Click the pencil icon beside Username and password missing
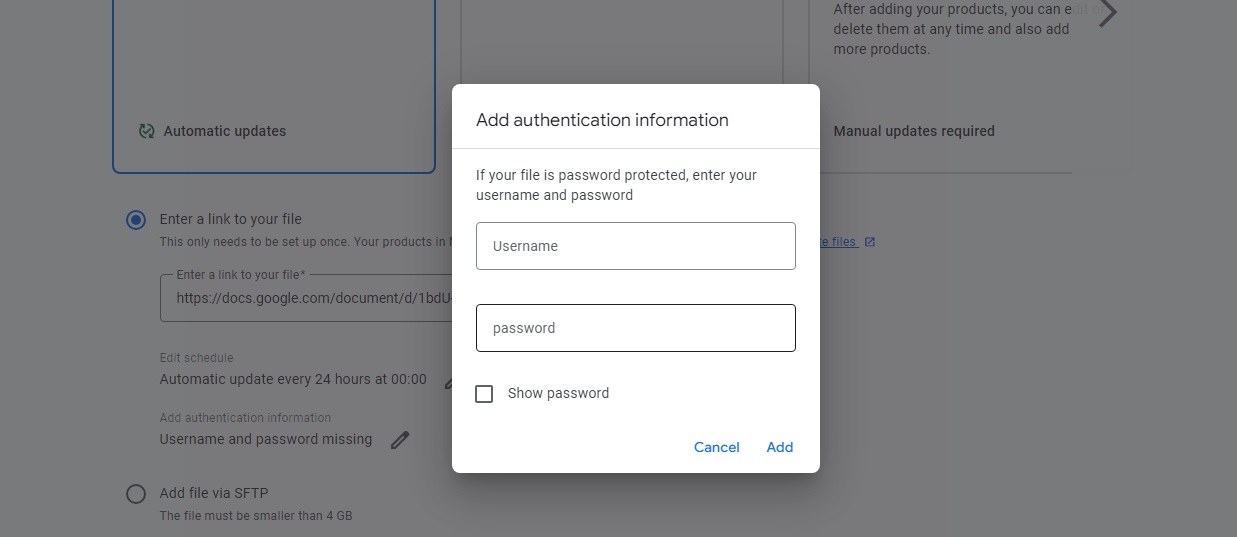The image size is (1237, 537). tap(400, 439)
